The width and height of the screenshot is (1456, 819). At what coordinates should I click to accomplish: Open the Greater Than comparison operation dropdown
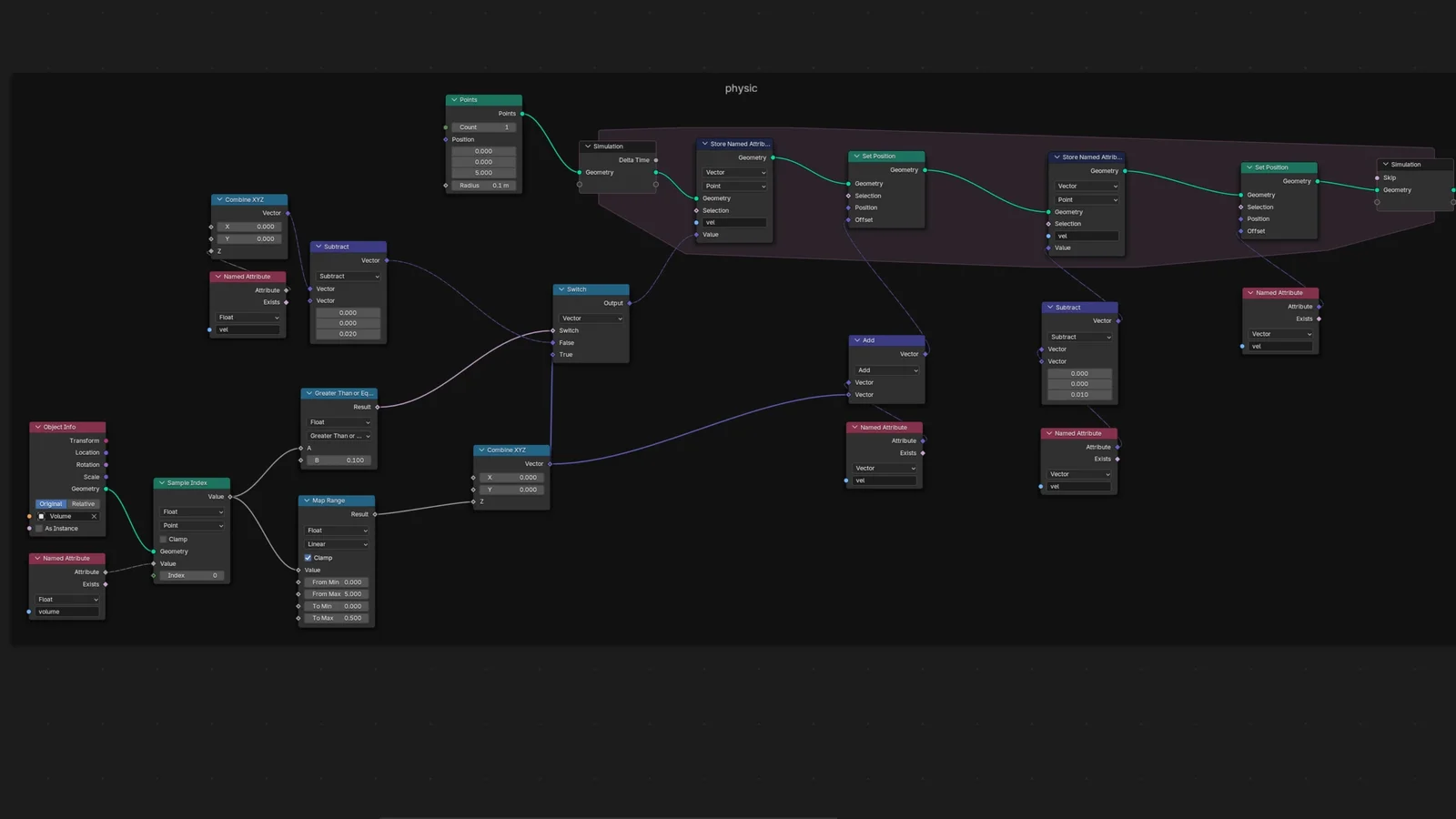[x=339, y=436]
